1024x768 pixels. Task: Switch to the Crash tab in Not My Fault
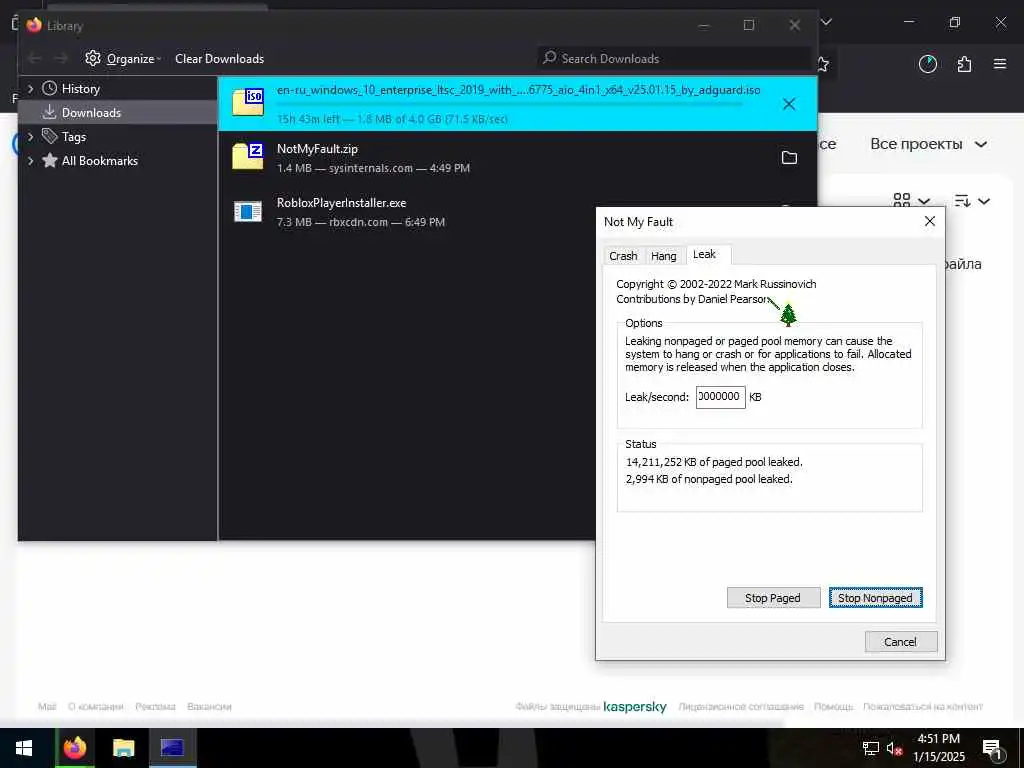pyautogui.click(x=623, y=256)
